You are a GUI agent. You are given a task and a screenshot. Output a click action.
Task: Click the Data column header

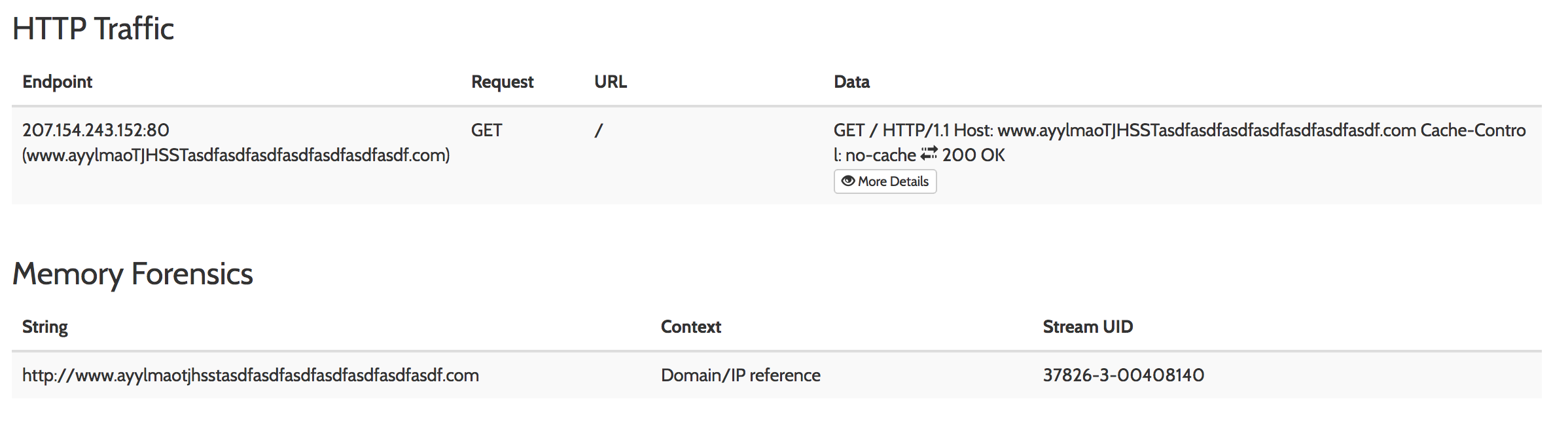[x=851, y=82]
